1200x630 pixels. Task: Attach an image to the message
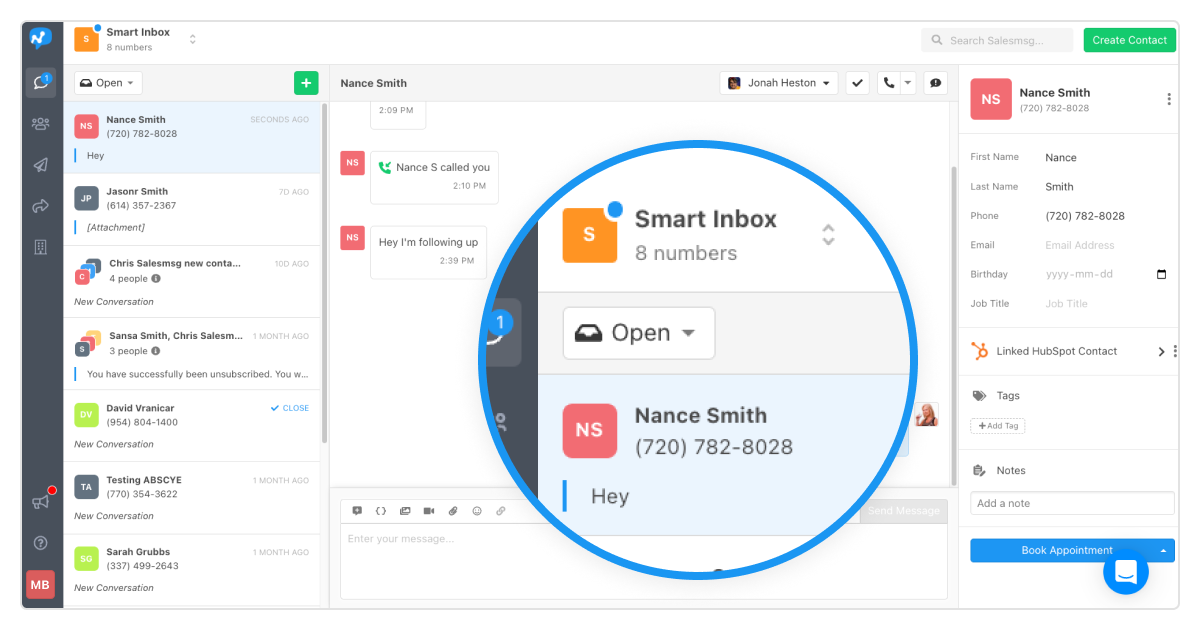click(x=405, y=511)
